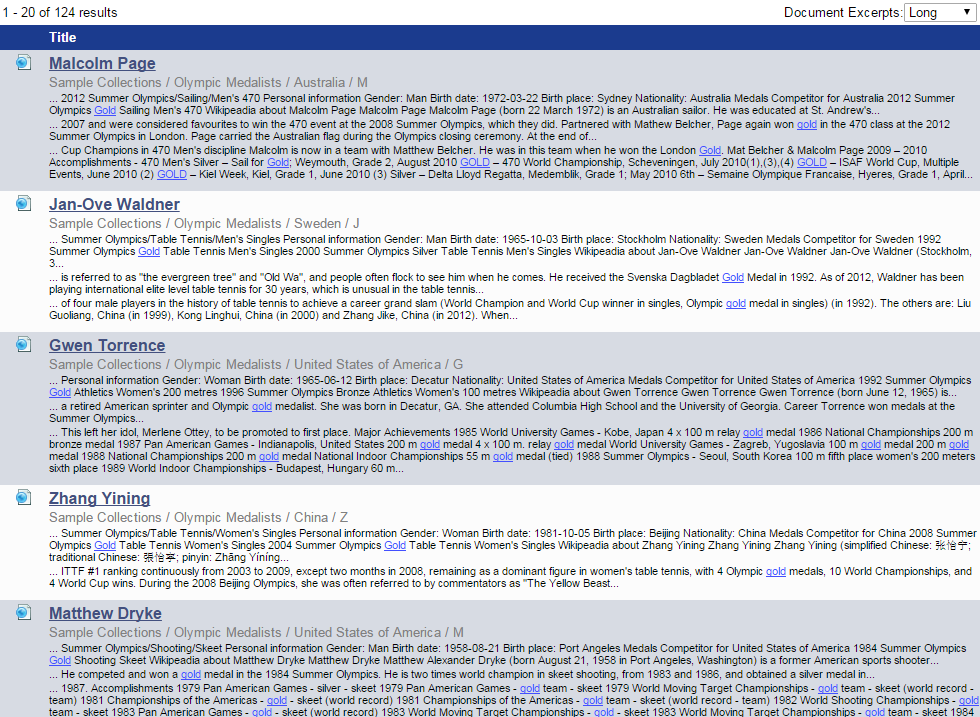The width and height of the screenshot is (980, 717).
Task: Click 'Gold' after 'Svenska Dagbladet'
Action: [x=732, y=277]
